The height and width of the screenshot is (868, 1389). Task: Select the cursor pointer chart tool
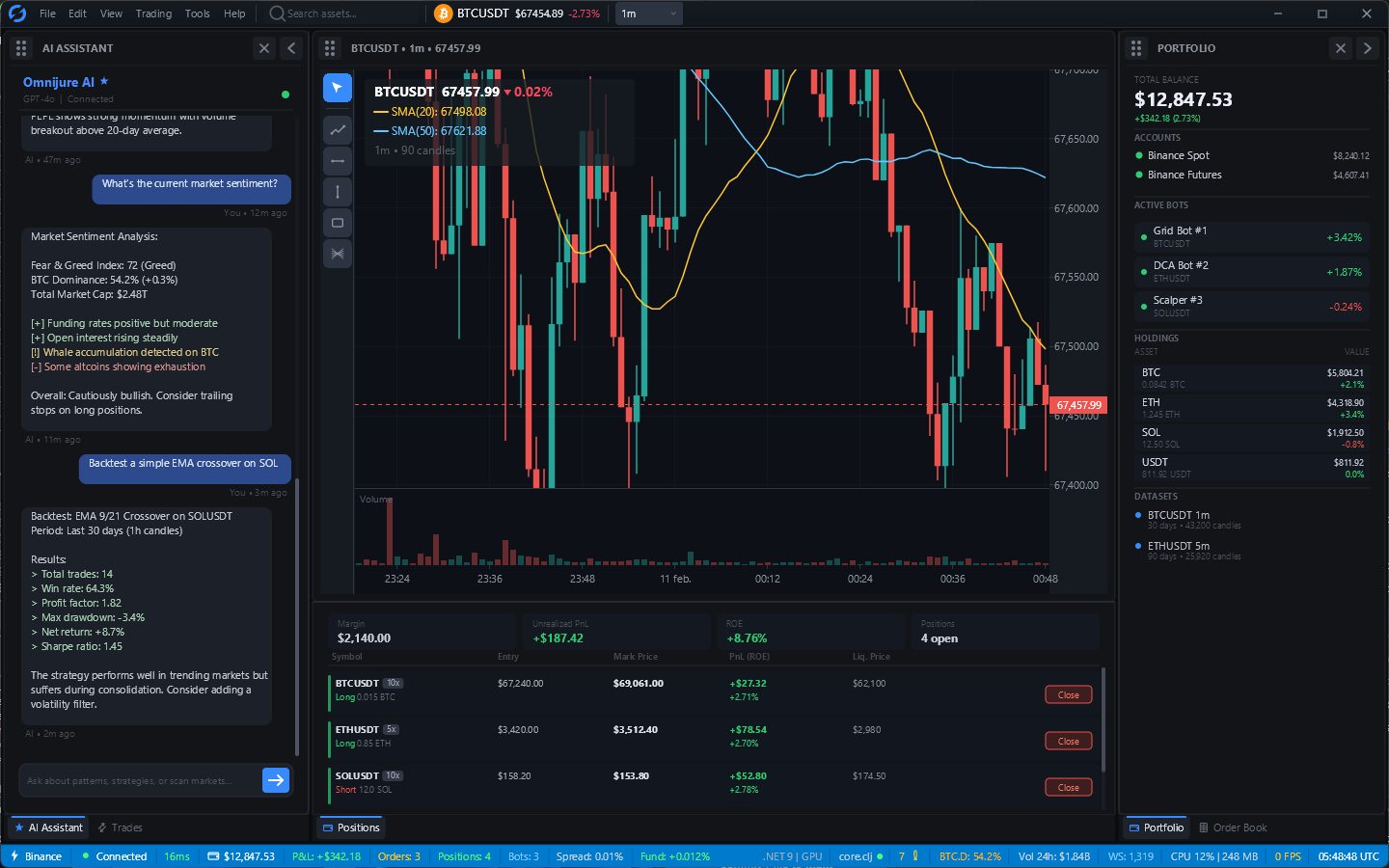coord(337,88)
